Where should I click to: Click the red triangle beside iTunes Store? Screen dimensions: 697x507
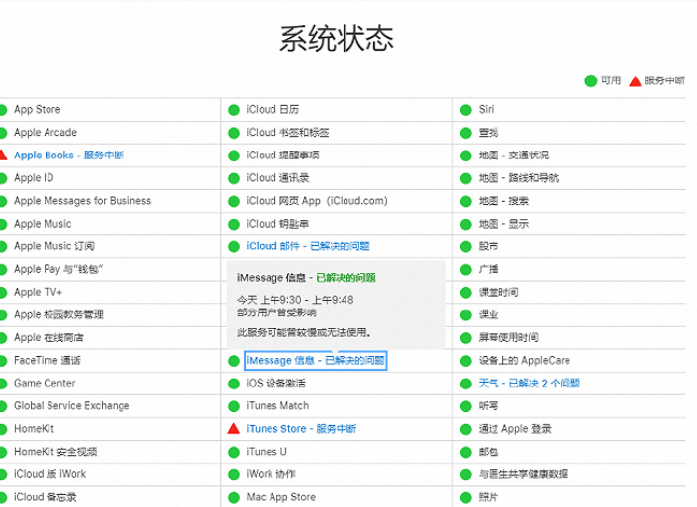(x=234, y=428)
